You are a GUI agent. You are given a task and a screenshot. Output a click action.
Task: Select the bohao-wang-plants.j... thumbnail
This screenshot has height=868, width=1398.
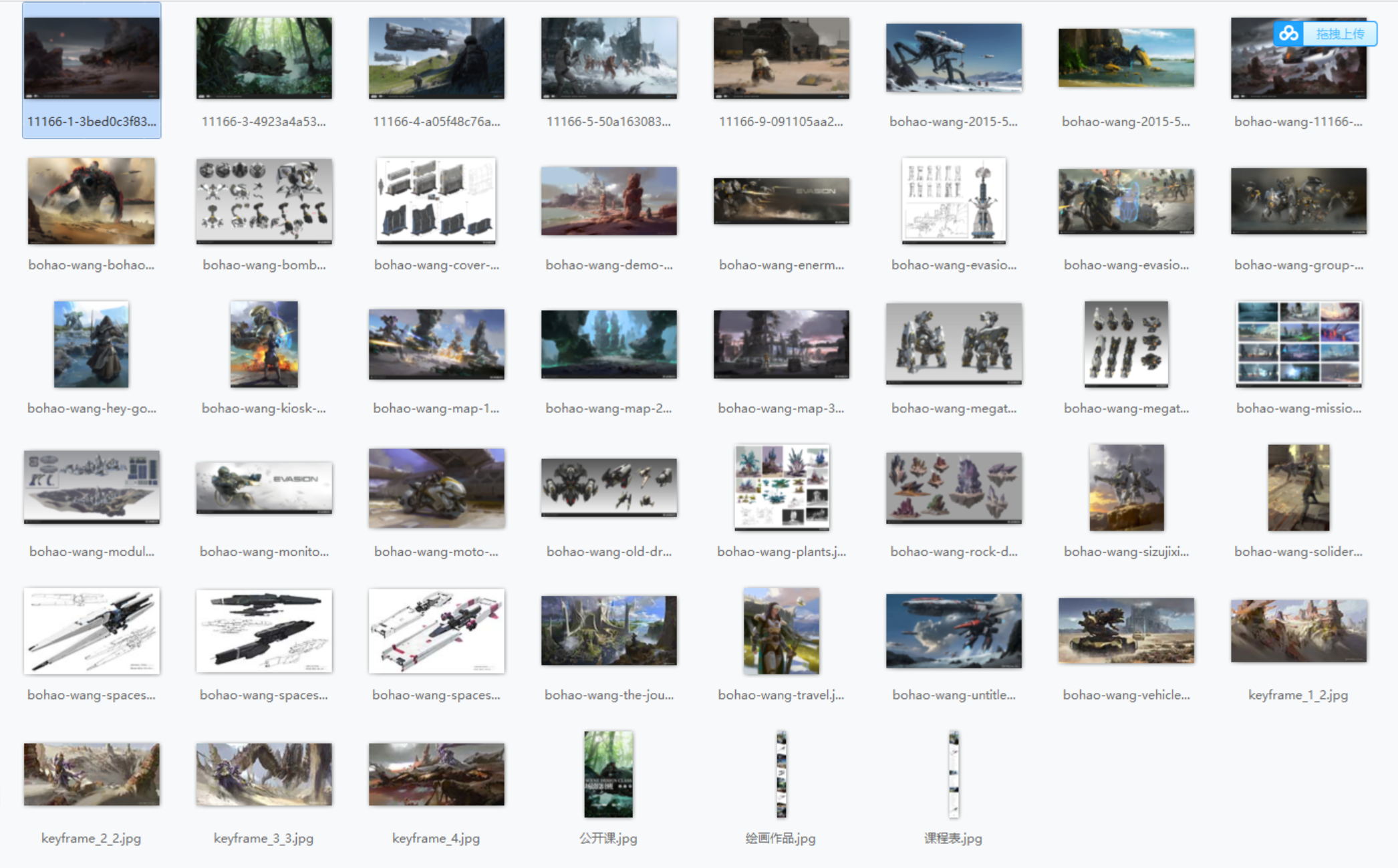click(781, 487)
